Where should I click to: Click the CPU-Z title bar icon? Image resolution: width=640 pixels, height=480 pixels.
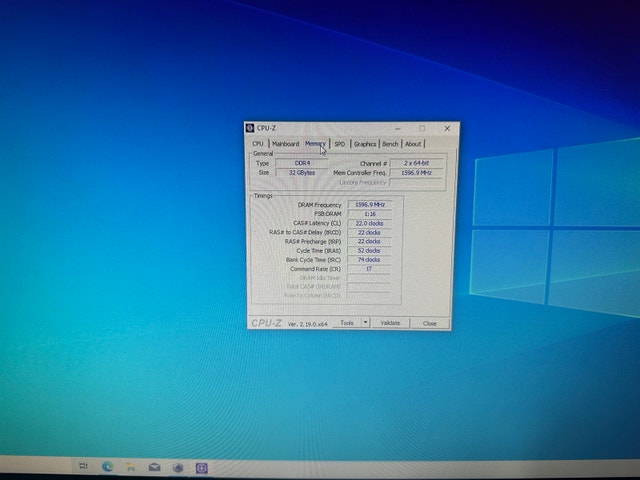click(x=250, y=128)
